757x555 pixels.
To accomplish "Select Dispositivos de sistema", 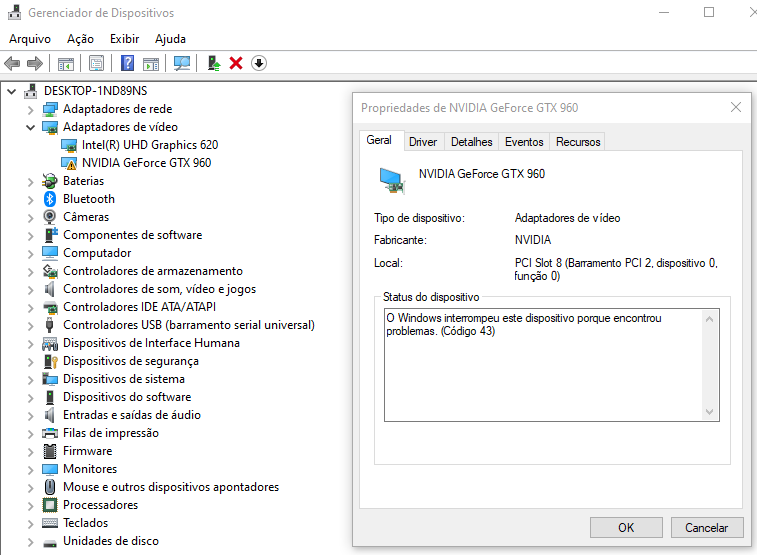I will pyautogui.click(x=124, y=379).
